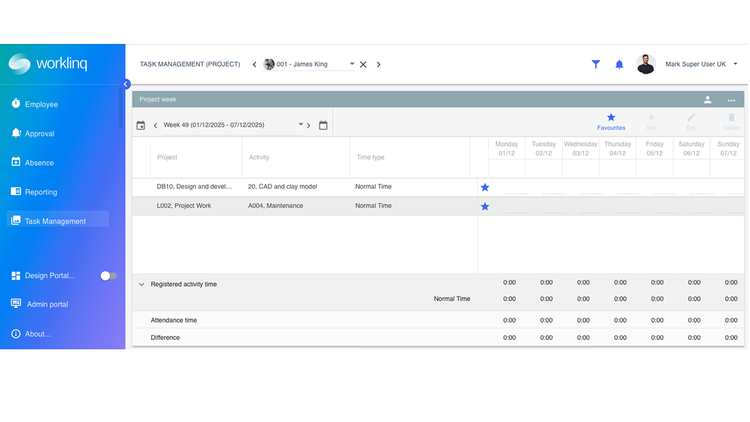
Task: Click the Time type column header
Action: (x=370, y=157)
